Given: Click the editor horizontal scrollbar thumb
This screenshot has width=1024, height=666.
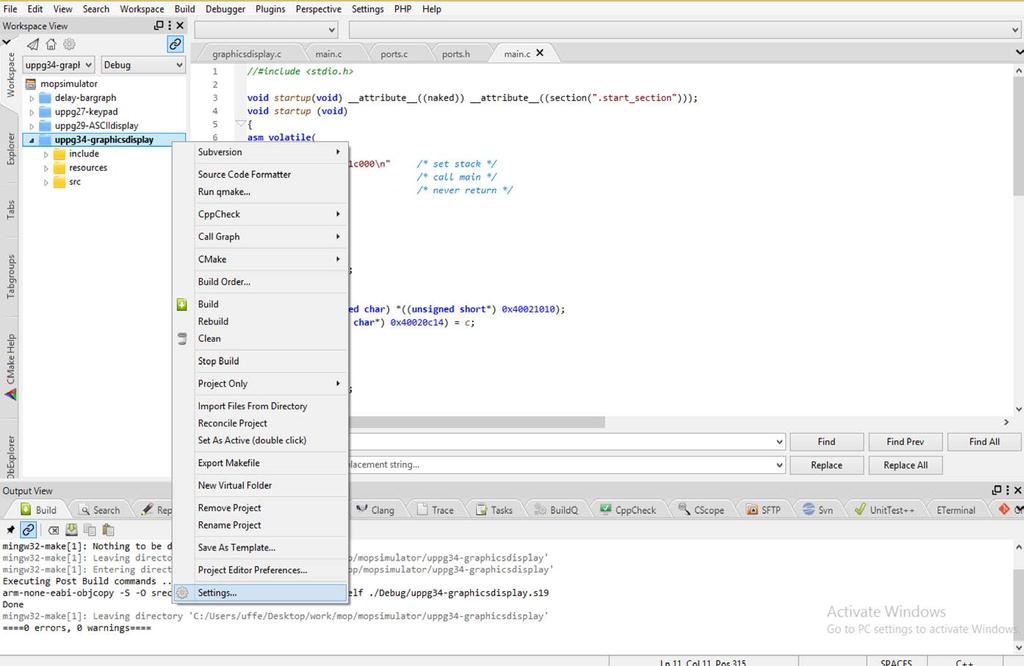Looking at the screenshot, I should coord(477,422).
